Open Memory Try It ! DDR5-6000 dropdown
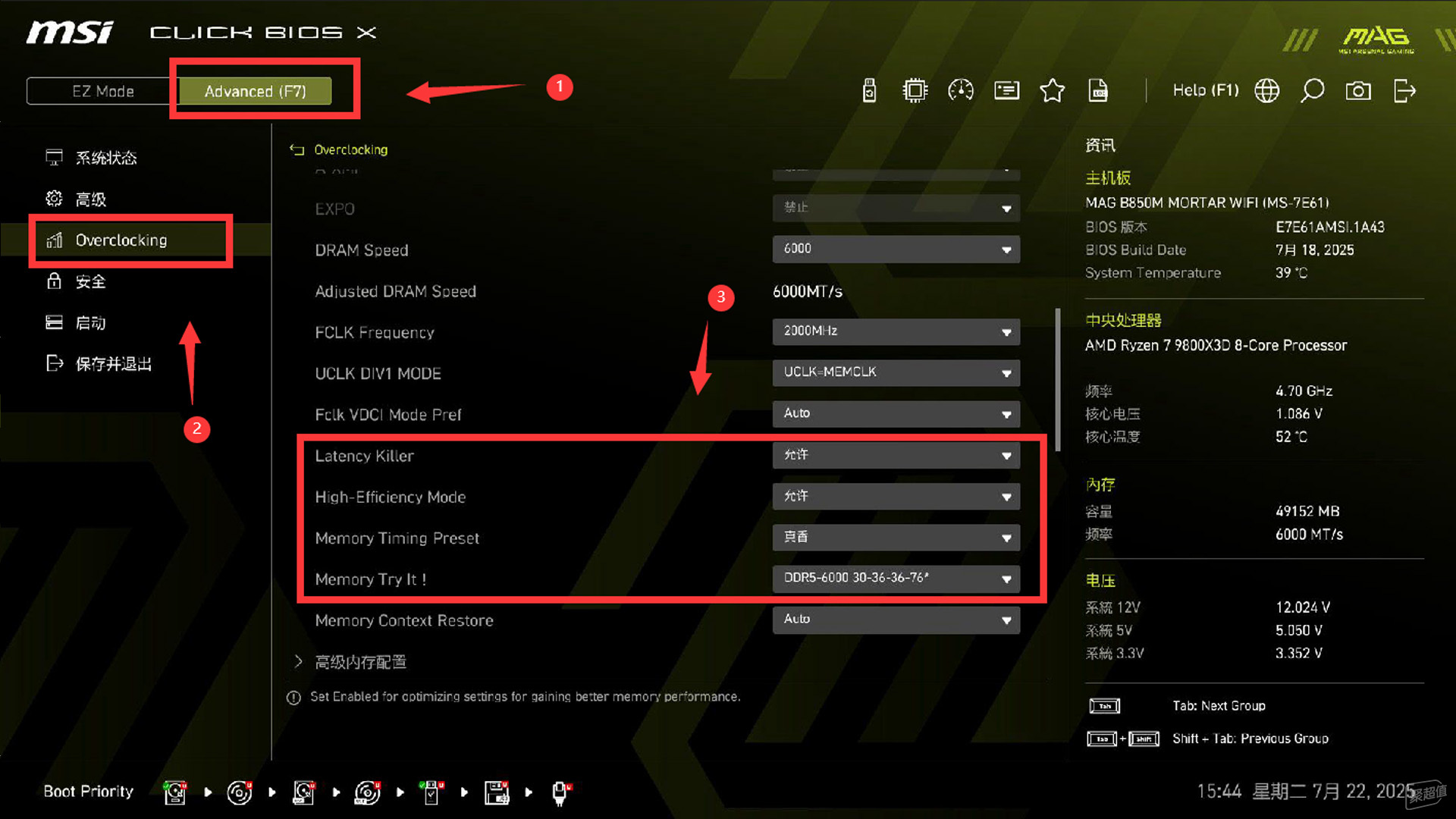Viewport: 1456px width, 819px height. [x=896, y=579]
